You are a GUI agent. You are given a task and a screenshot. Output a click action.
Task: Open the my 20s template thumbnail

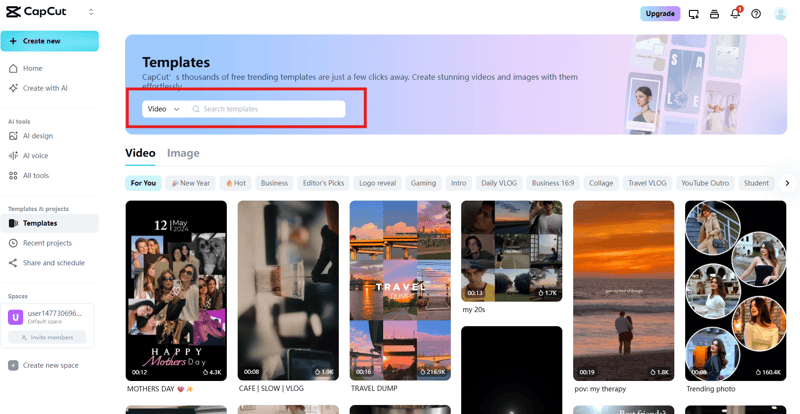tap(512, 251)
